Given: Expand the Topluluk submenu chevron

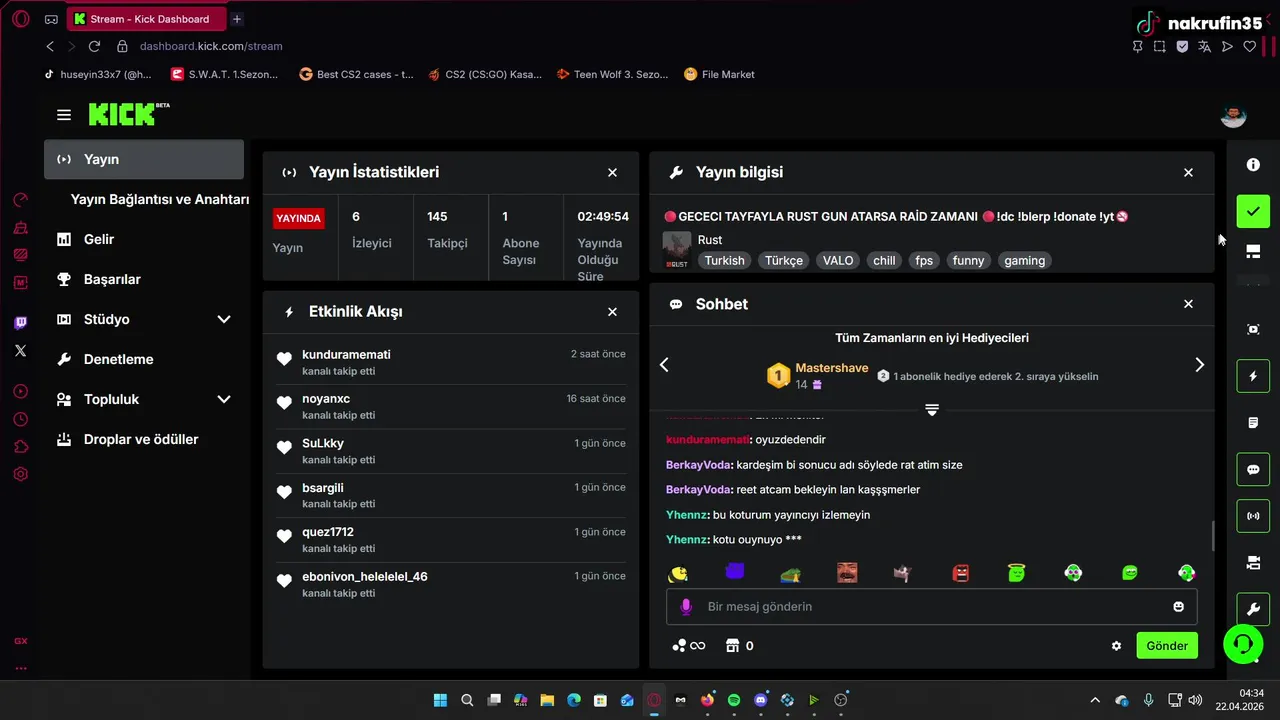Looking at the screenshot, I should (x=224, y=399).
